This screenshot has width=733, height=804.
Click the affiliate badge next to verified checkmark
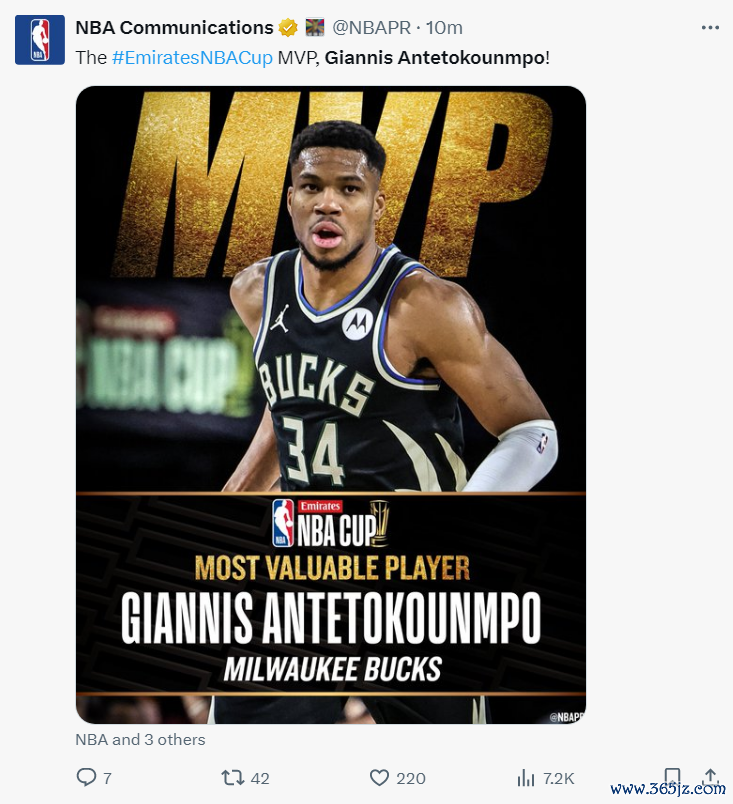(315, 28)
